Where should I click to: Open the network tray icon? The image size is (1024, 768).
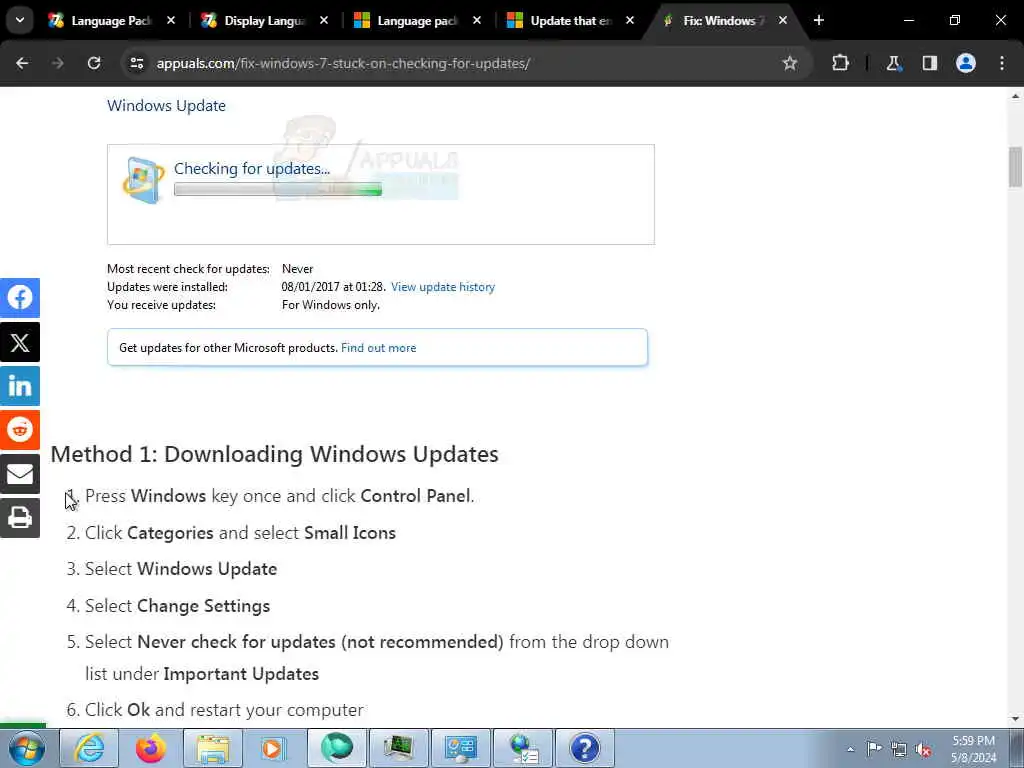pos(899,749)
